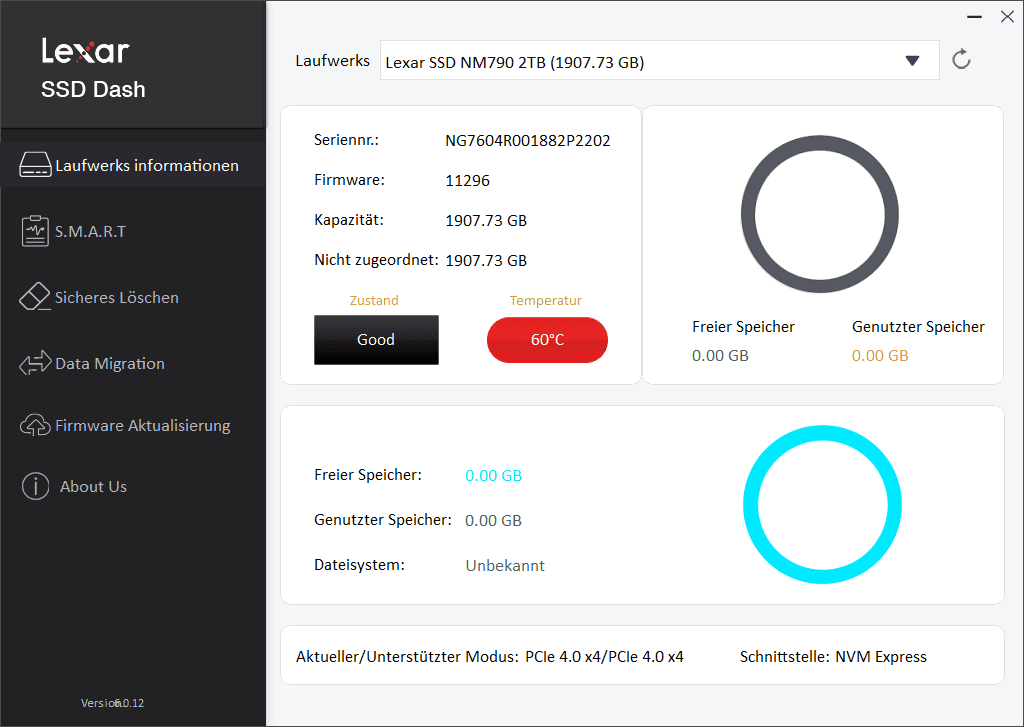Click the S.M.A.R.T clipboard icon

click(35, 231)
